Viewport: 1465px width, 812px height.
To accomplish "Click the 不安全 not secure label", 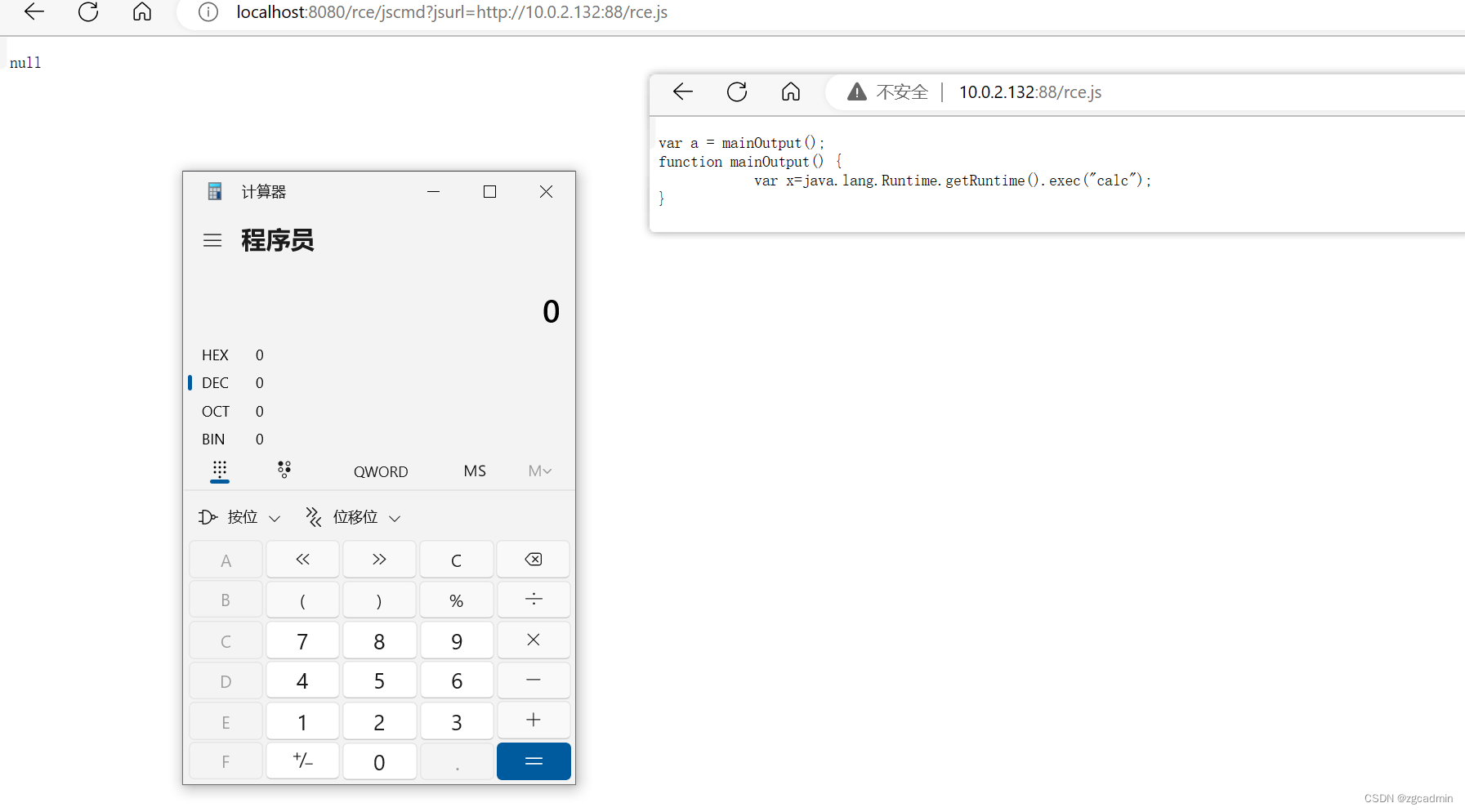I will point(902,91).
